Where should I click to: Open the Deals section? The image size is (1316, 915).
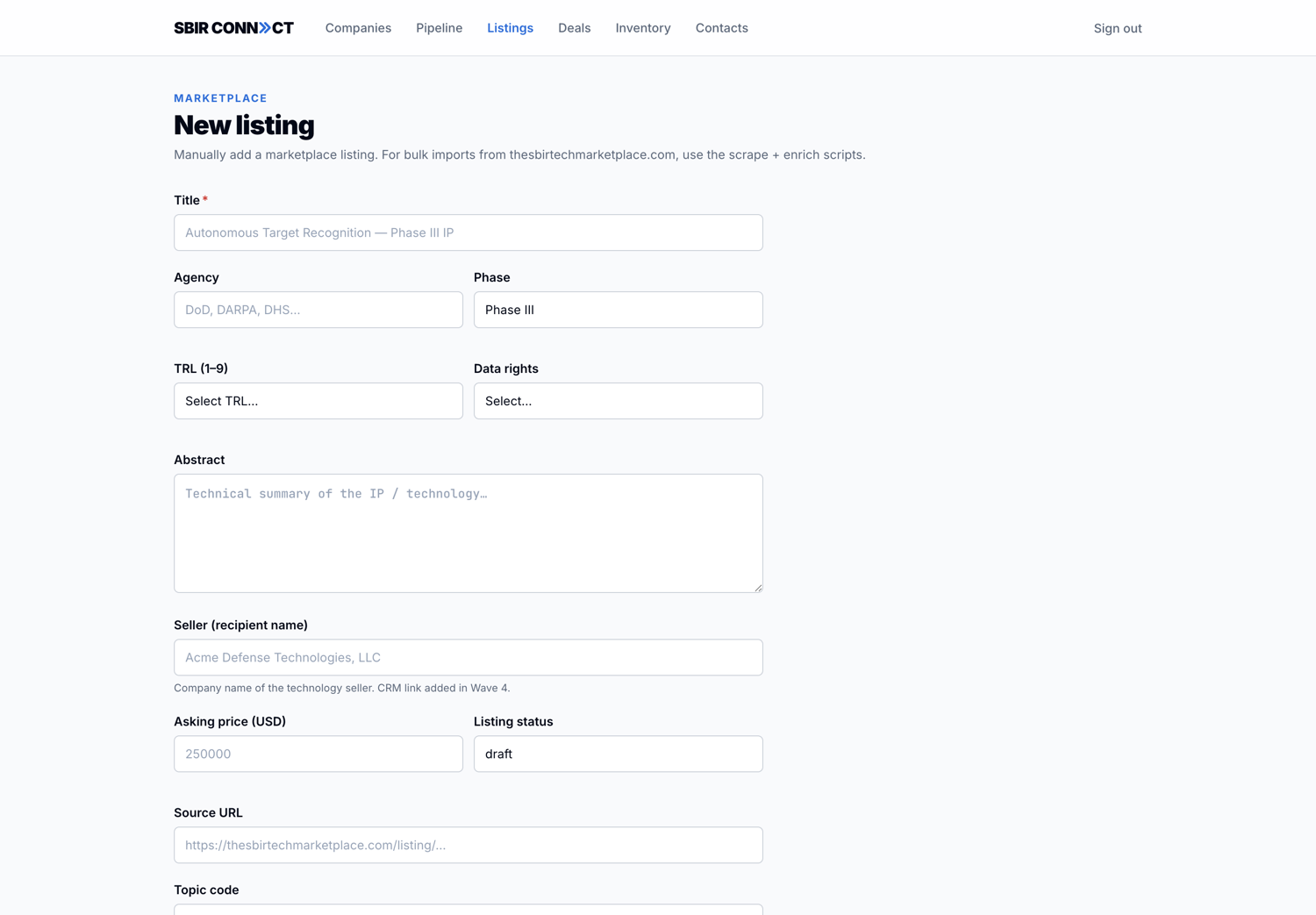click(x=574, y=28)
